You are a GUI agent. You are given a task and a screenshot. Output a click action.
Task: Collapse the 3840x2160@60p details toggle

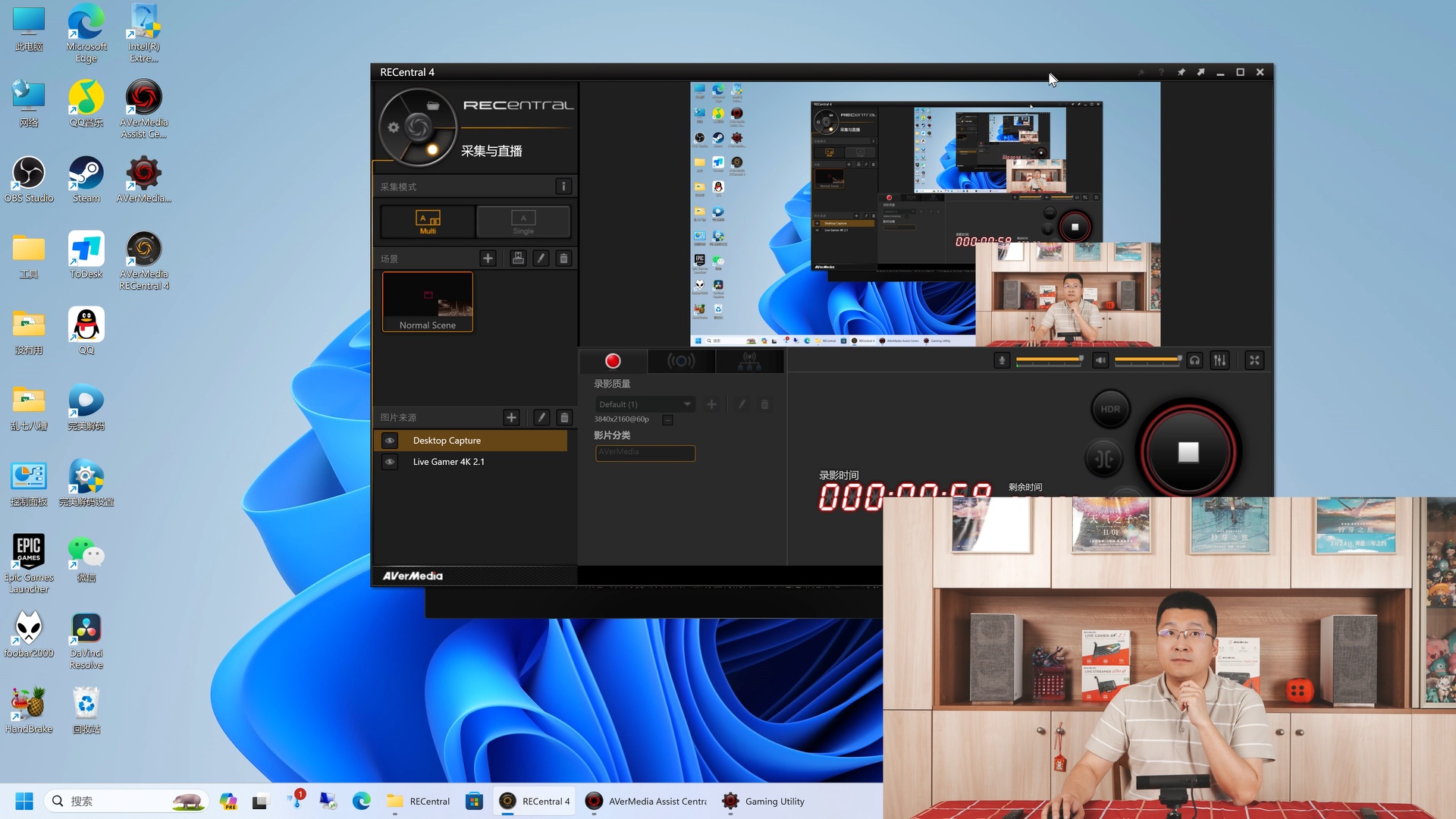click(667, 420)
